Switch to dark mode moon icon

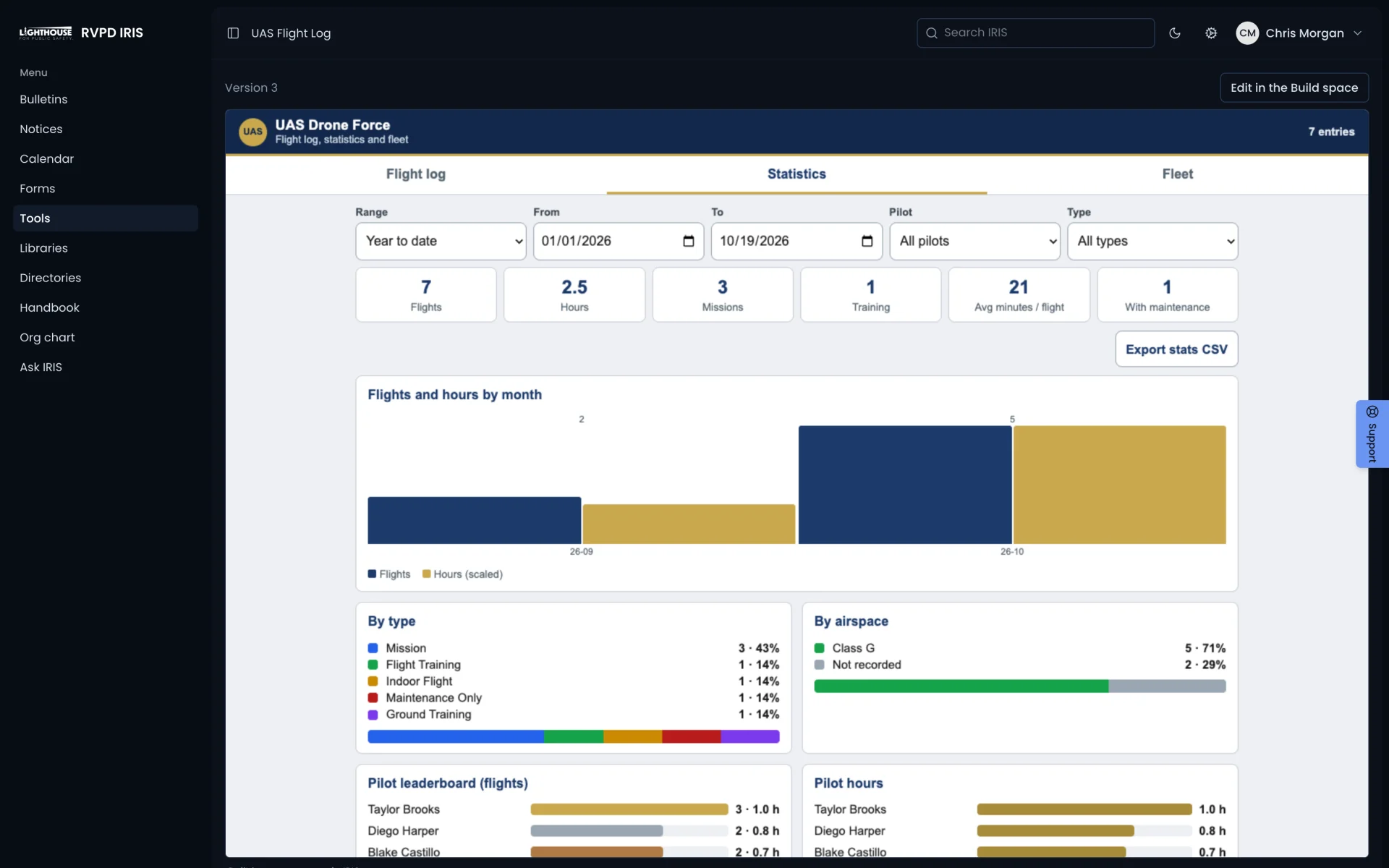(1175, 33)
